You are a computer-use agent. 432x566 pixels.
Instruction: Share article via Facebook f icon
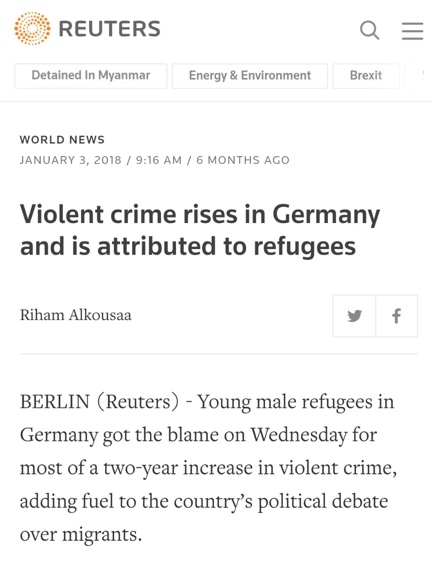(x=397, y=316)
